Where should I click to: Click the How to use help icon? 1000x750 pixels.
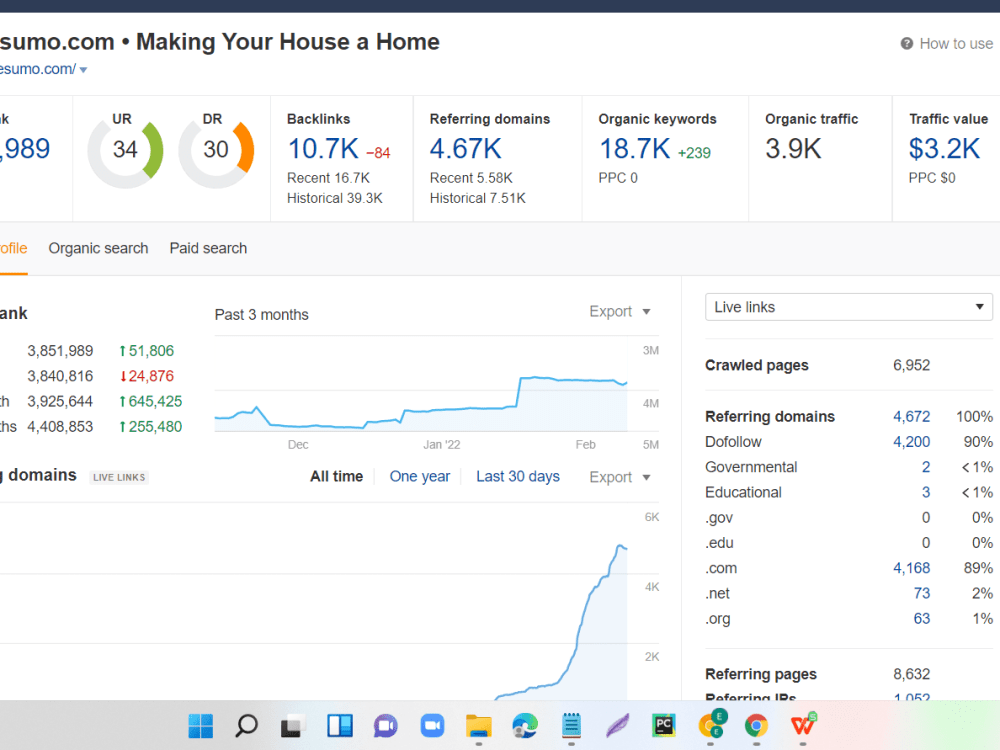pyautogui.click(x=906, y=43)
